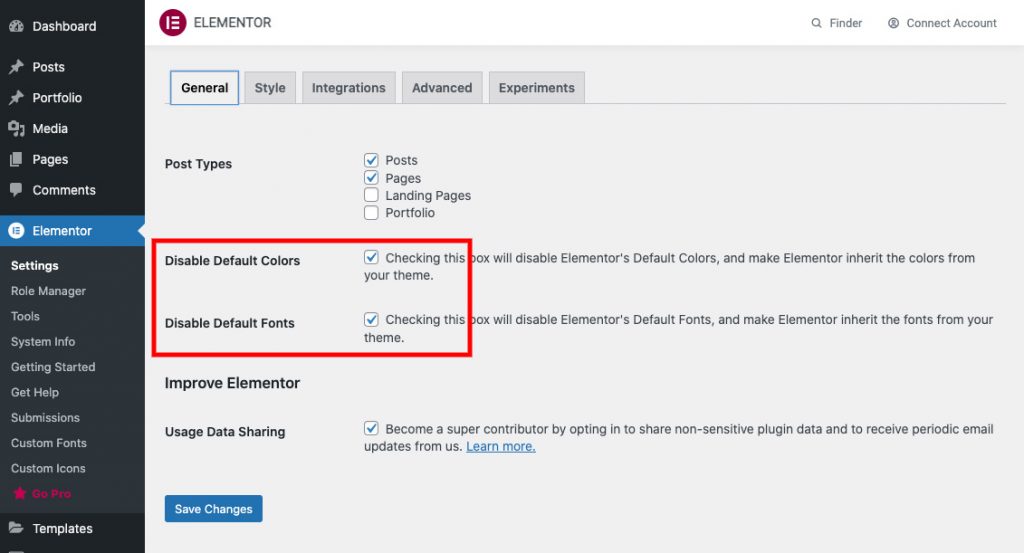Open Portfolio in the sidebar menu
This screenshot has height=553, width=1024.
tap(57, 98)
